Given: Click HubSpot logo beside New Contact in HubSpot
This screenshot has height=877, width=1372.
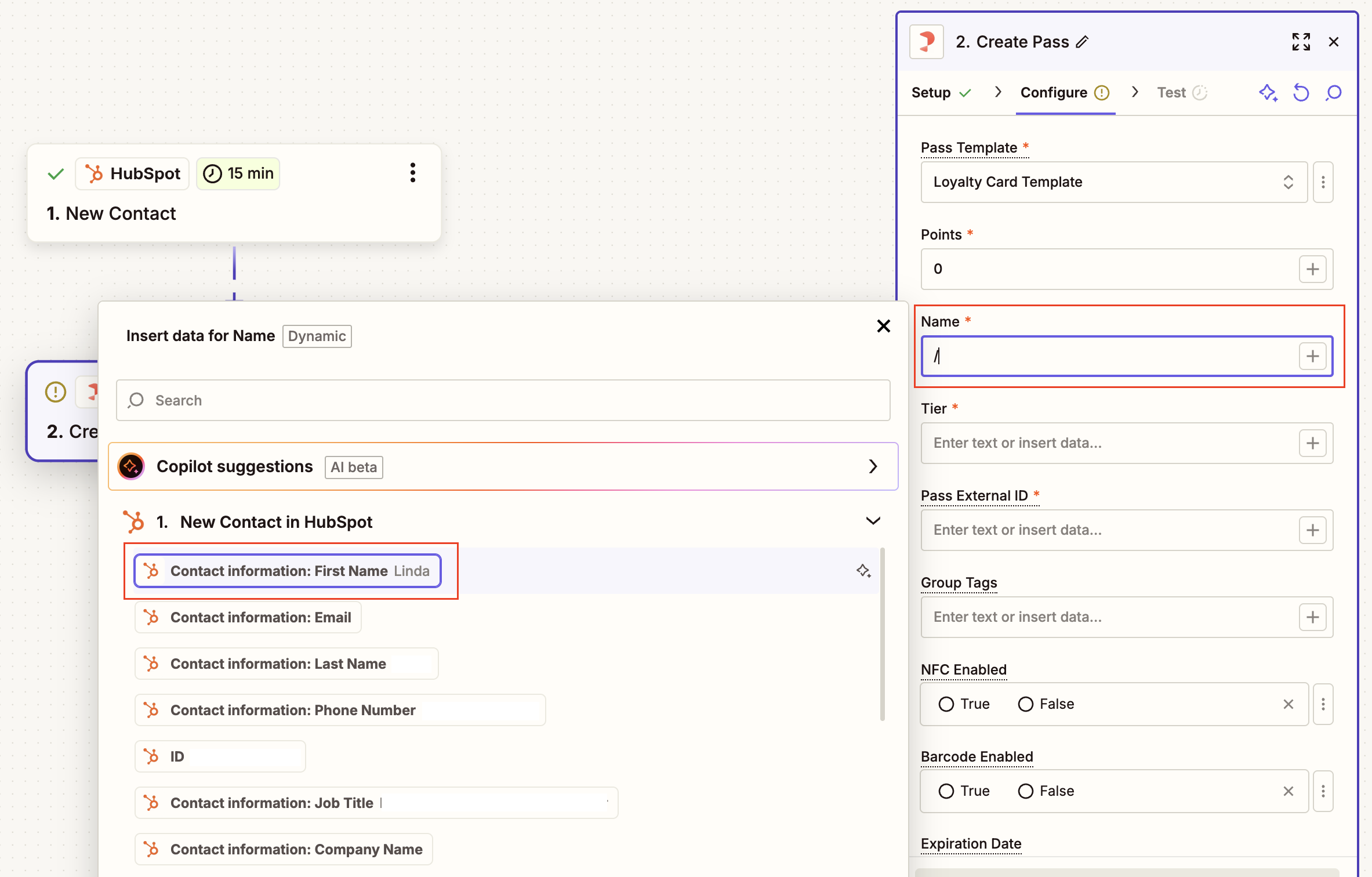Looking at the screenshot, I should 133,521.
